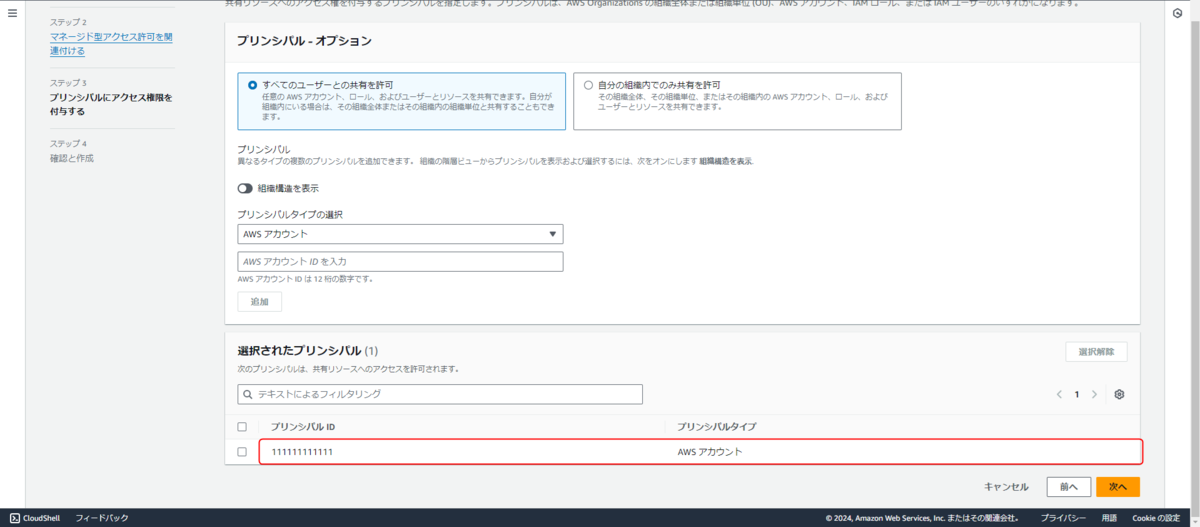The width and height of the screenshot is (1200, 527).
Task: Click フィードバック in the footer
Action: point(102,518)
